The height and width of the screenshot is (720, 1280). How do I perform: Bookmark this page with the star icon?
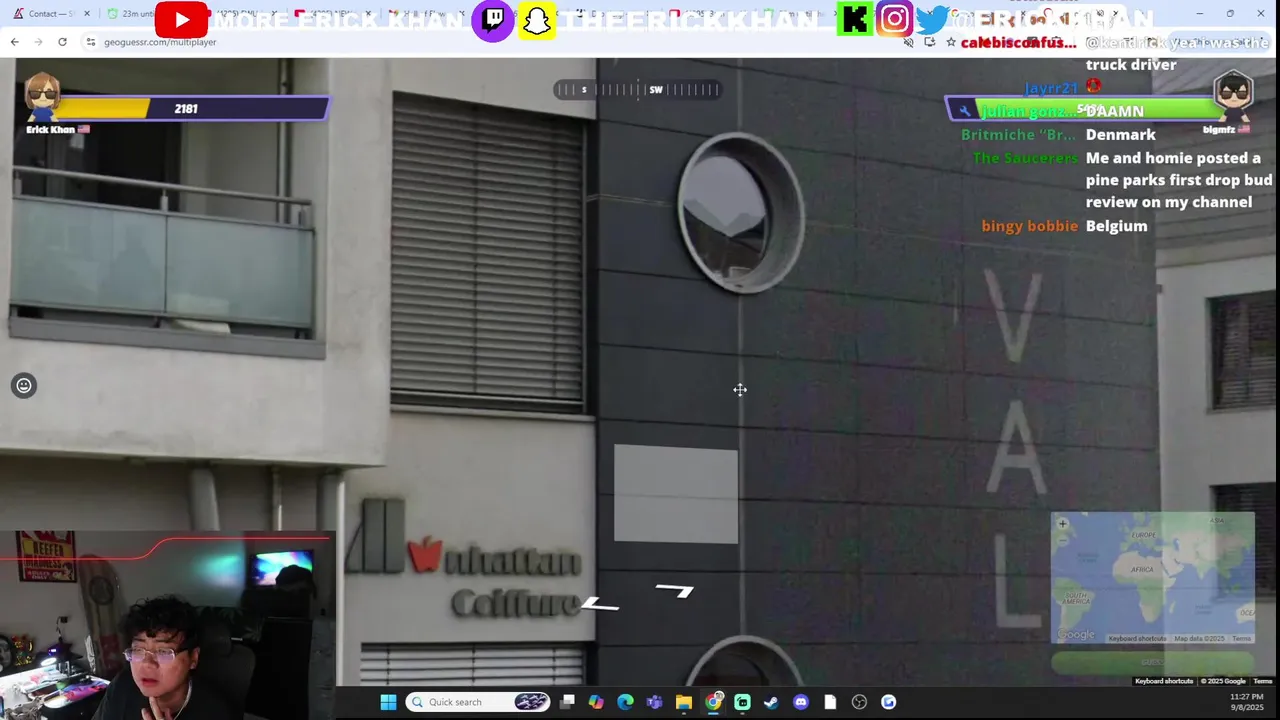point(951,42)
